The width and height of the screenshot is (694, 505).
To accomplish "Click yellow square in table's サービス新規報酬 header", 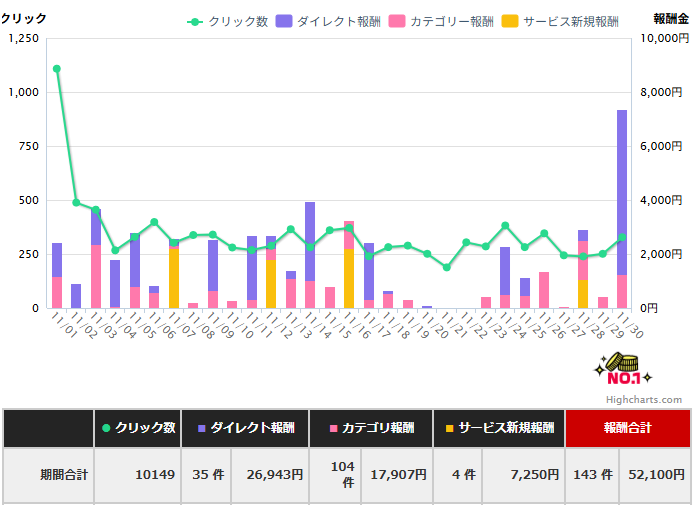I will click(x=451, y=428).
